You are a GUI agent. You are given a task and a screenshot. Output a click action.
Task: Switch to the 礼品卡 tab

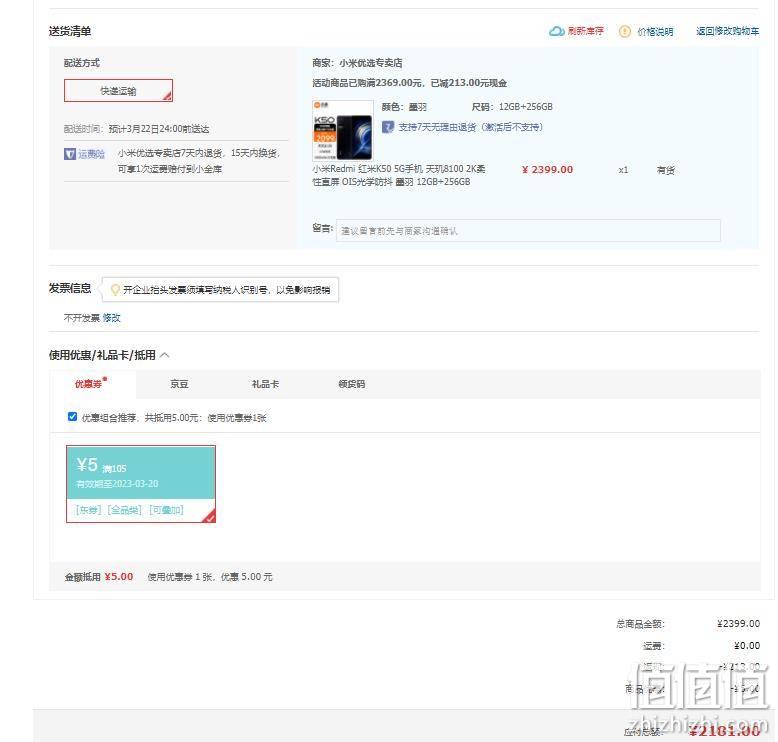pos(265,384)
